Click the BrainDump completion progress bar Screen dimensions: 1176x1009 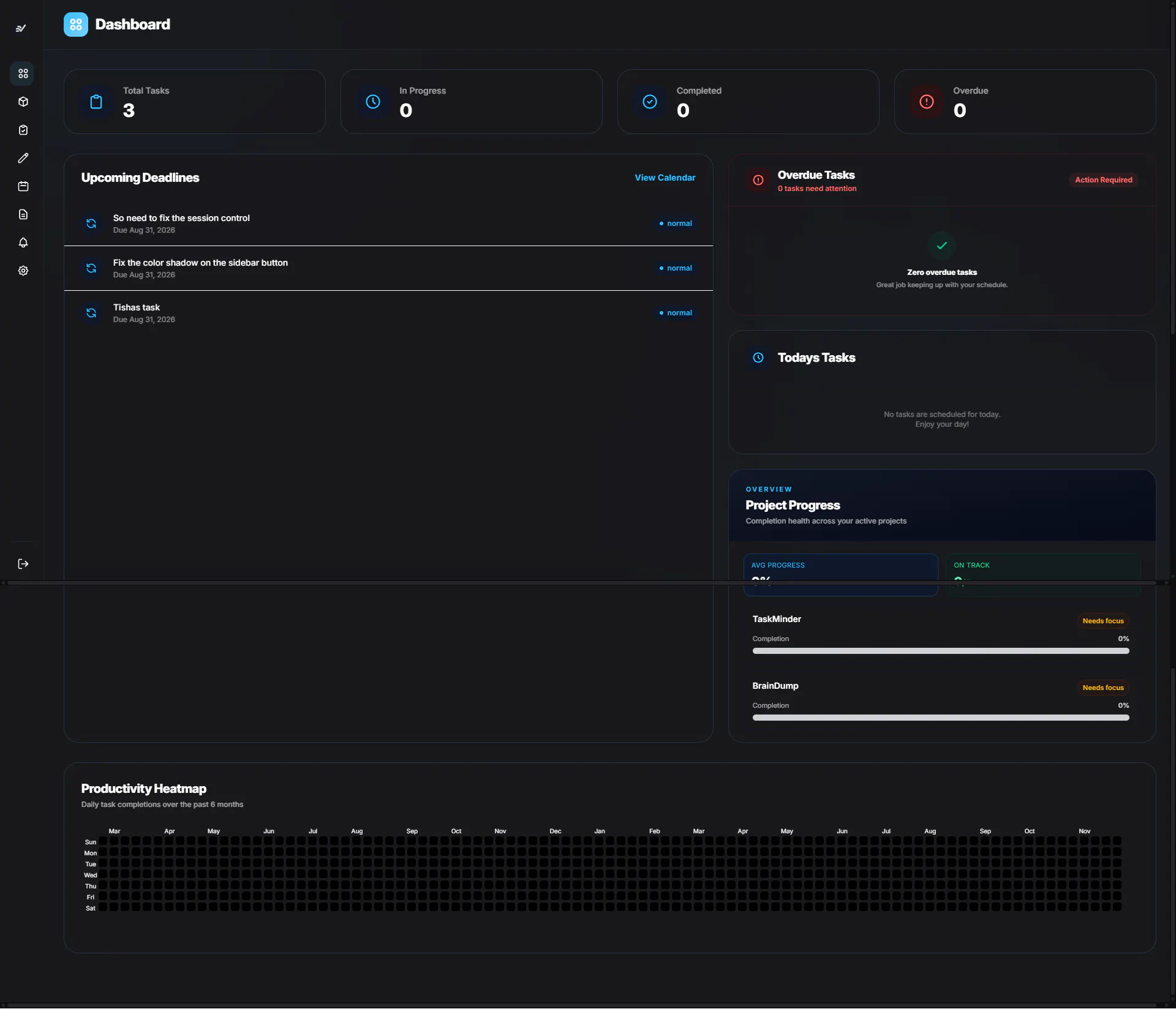coord(941,718)
